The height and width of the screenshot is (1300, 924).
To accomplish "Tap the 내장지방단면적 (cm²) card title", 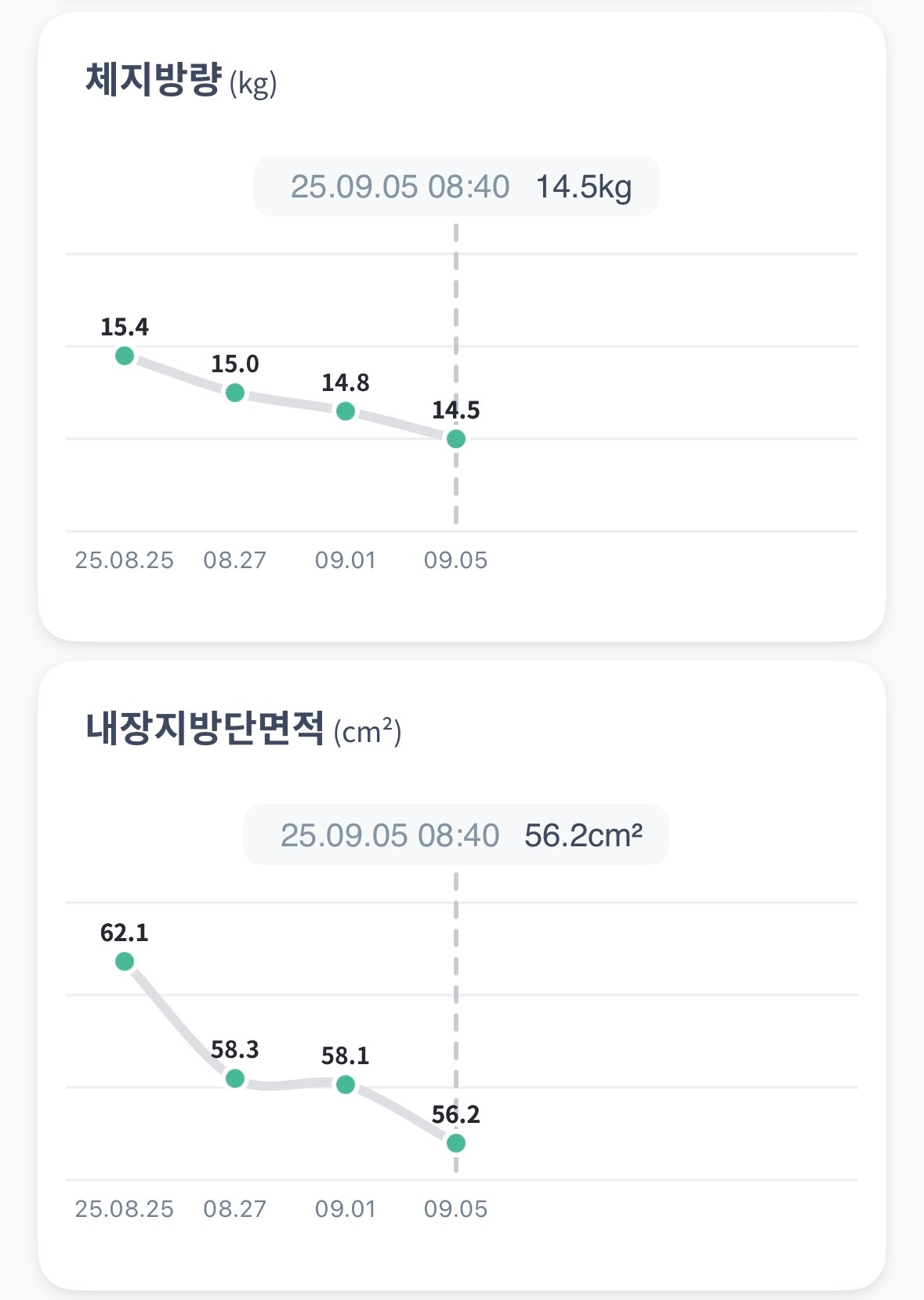I will coord(244,730).
